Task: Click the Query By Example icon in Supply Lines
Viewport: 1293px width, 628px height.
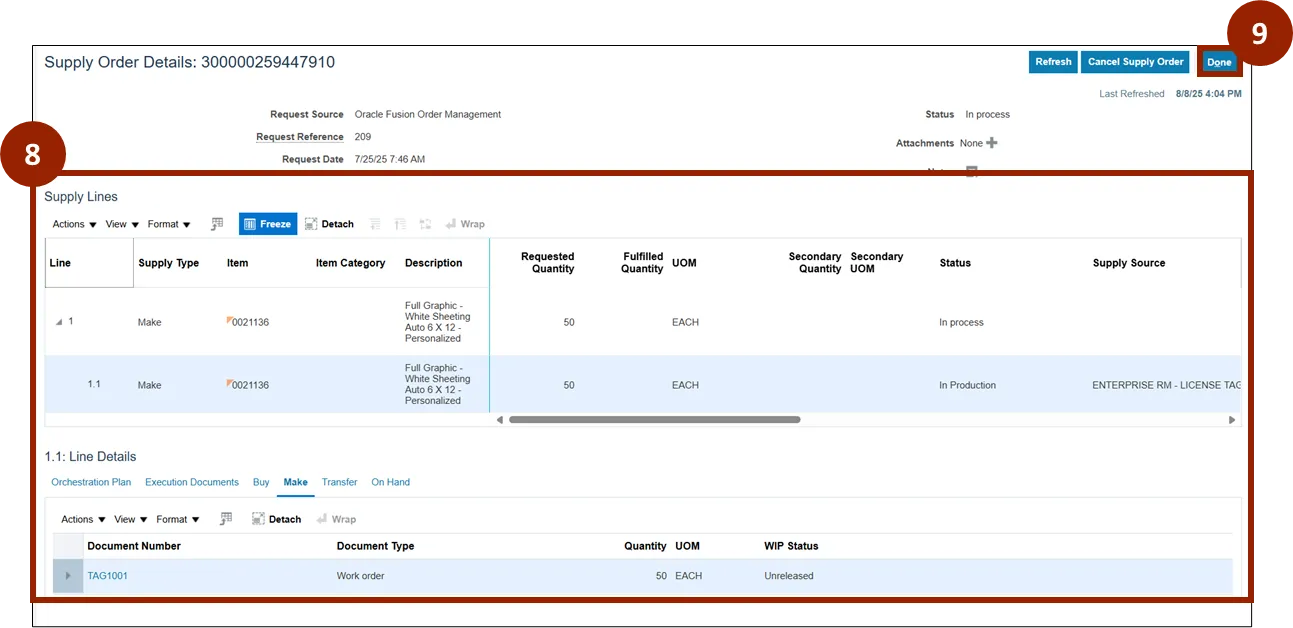Action: 217,224
